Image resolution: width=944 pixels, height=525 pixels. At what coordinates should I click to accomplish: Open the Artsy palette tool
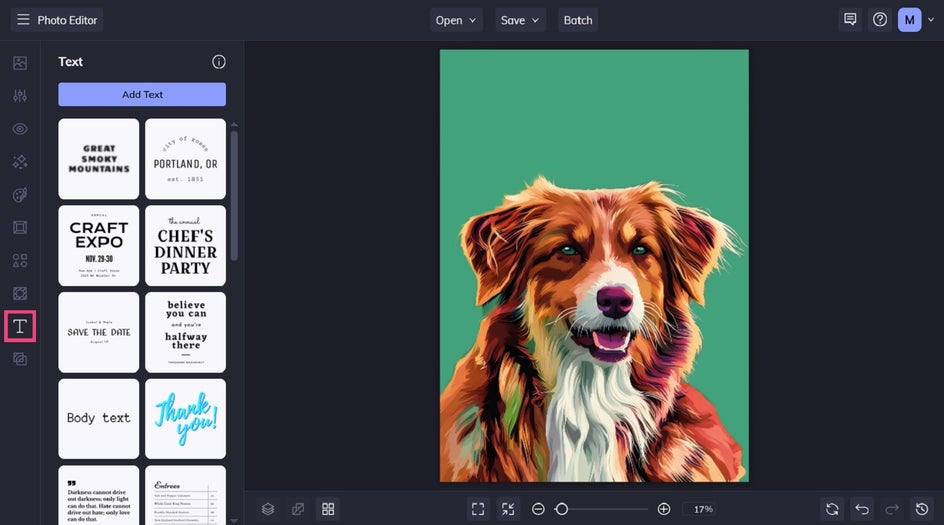[x=20, y=194]
